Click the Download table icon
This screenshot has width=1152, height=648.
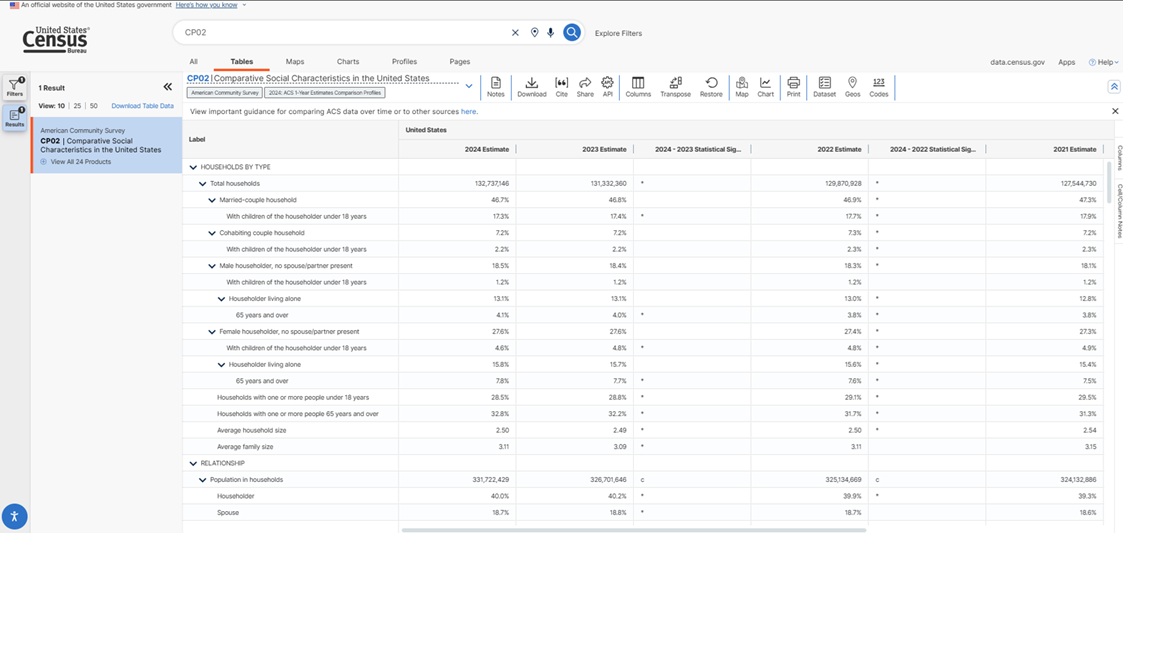click(531, 87)
